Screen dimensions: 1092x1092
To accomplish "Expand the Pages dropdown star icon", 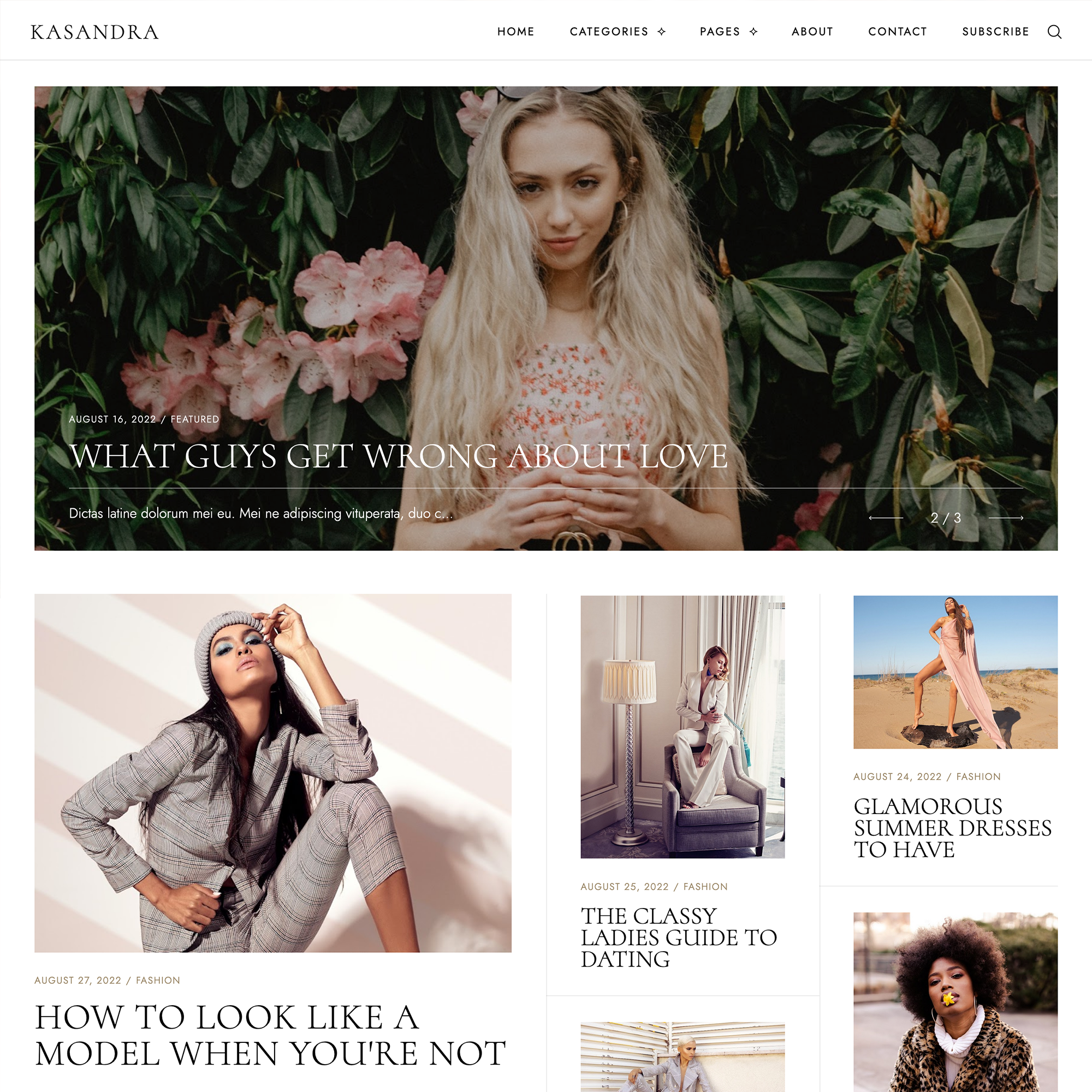I will [753, 32].
